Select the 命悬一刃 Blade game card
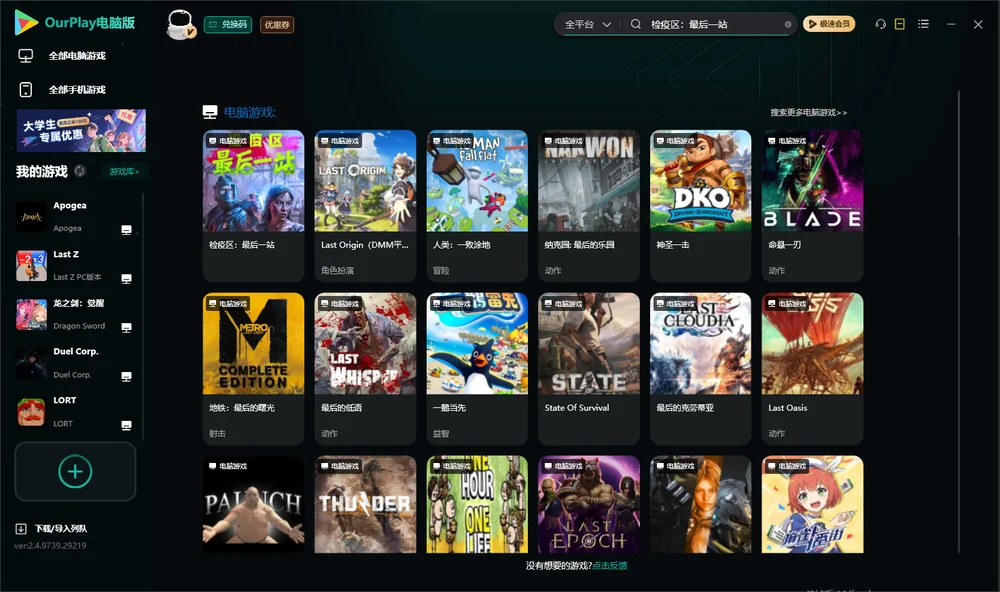 pyautogui.click(x=812, y=205)
